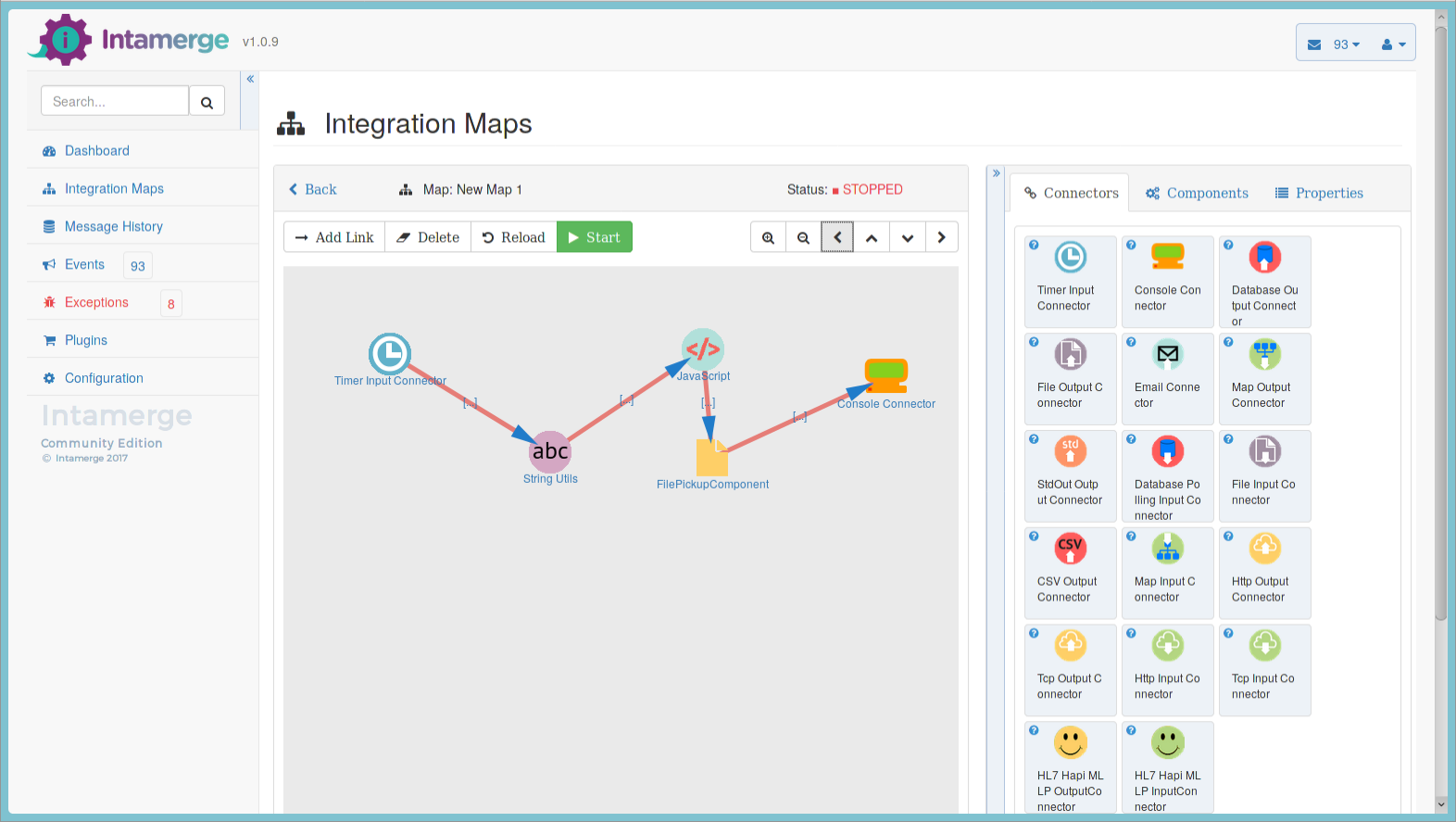
Task: Select the File Input Connector palette icon
Action: point(1265,451)
